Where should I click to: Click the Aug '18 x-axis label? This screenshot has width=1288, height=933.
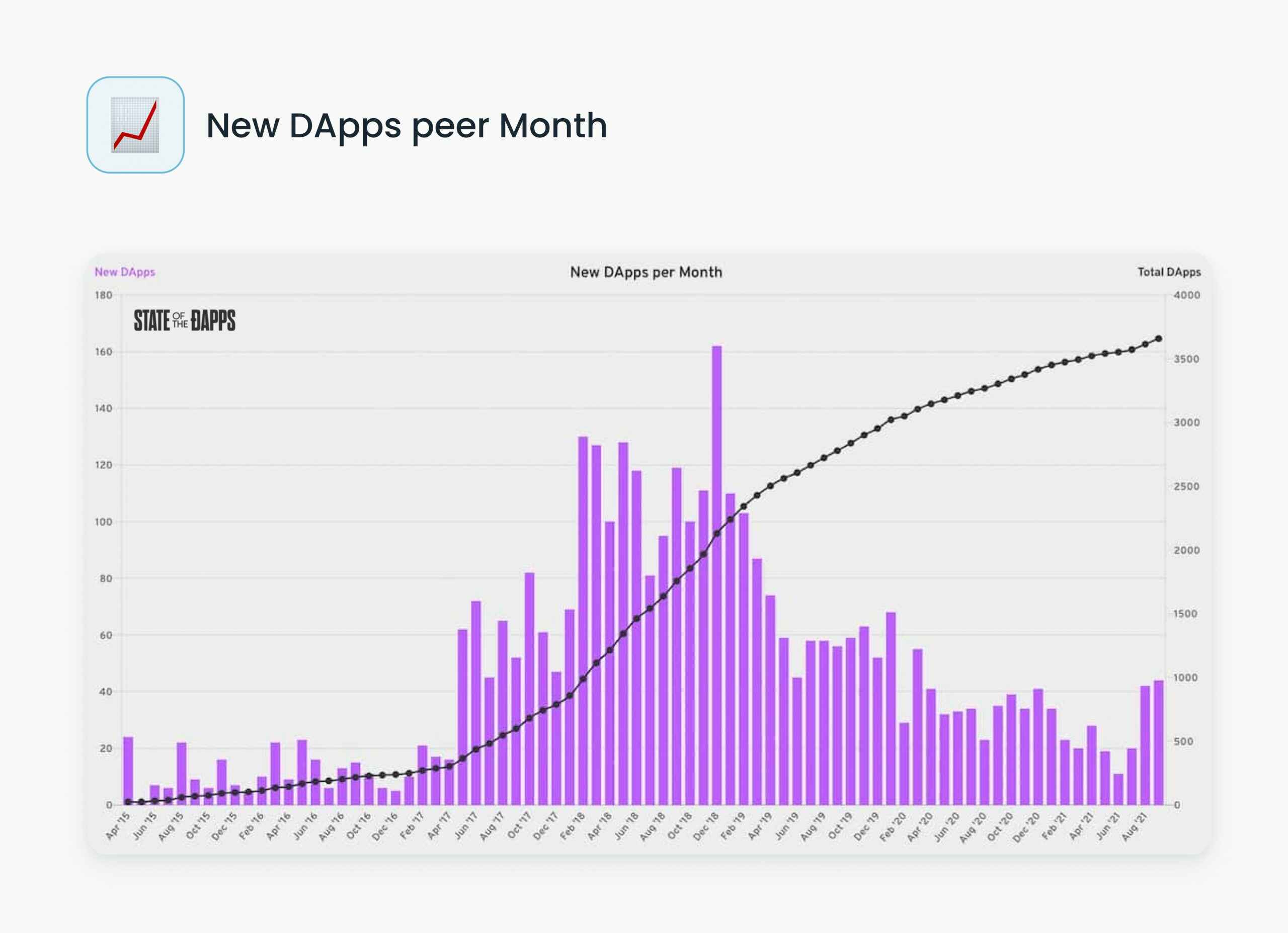tap(653, 826)
